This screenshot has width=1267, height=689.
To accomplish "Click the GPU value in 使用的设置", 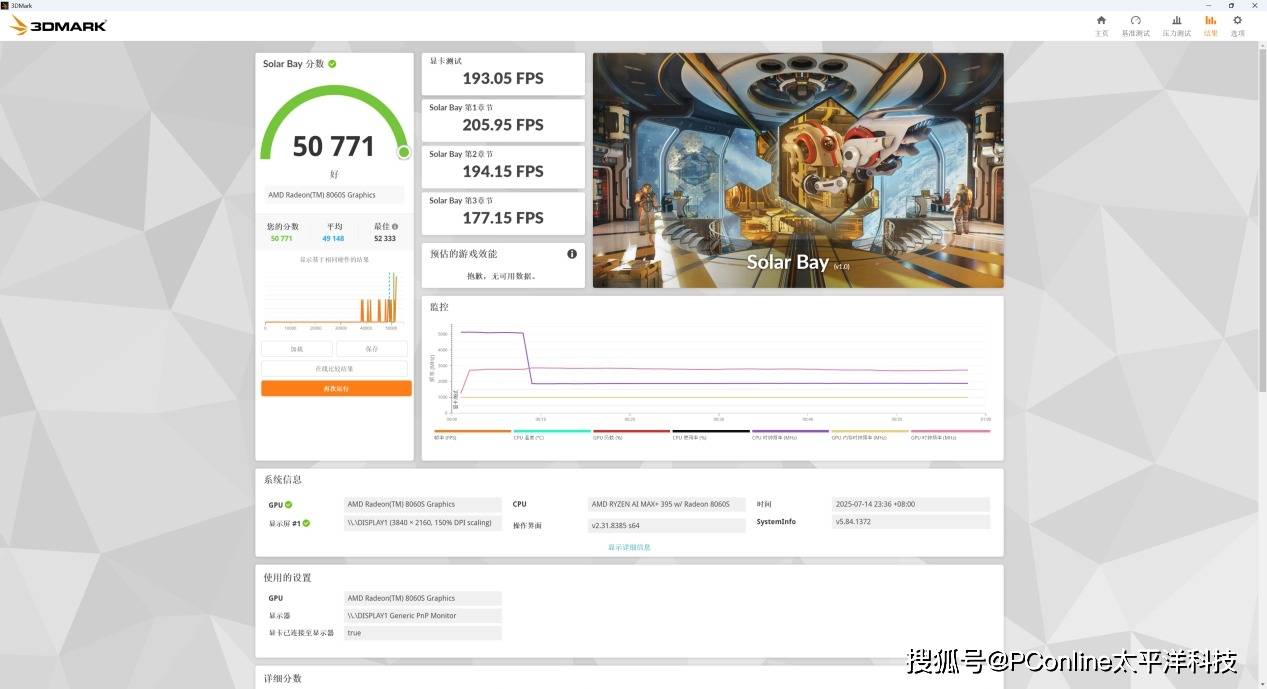I will tap(423, 598).
